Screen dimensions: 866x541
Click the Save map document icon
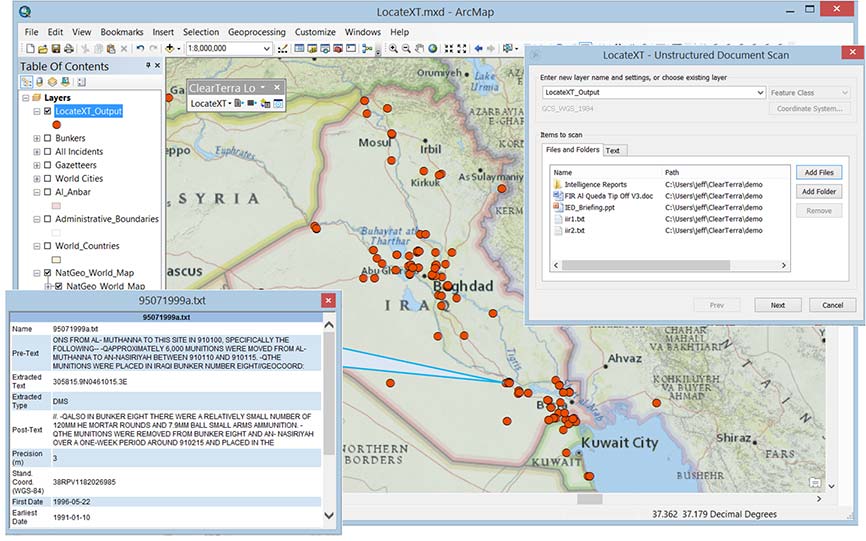[57, 49]
